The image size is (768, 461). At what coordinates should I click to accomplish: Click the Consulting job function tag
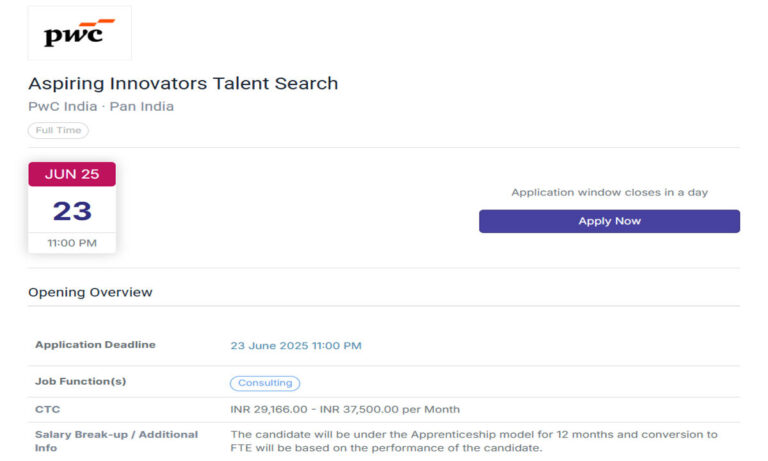[x=265, y=383]
